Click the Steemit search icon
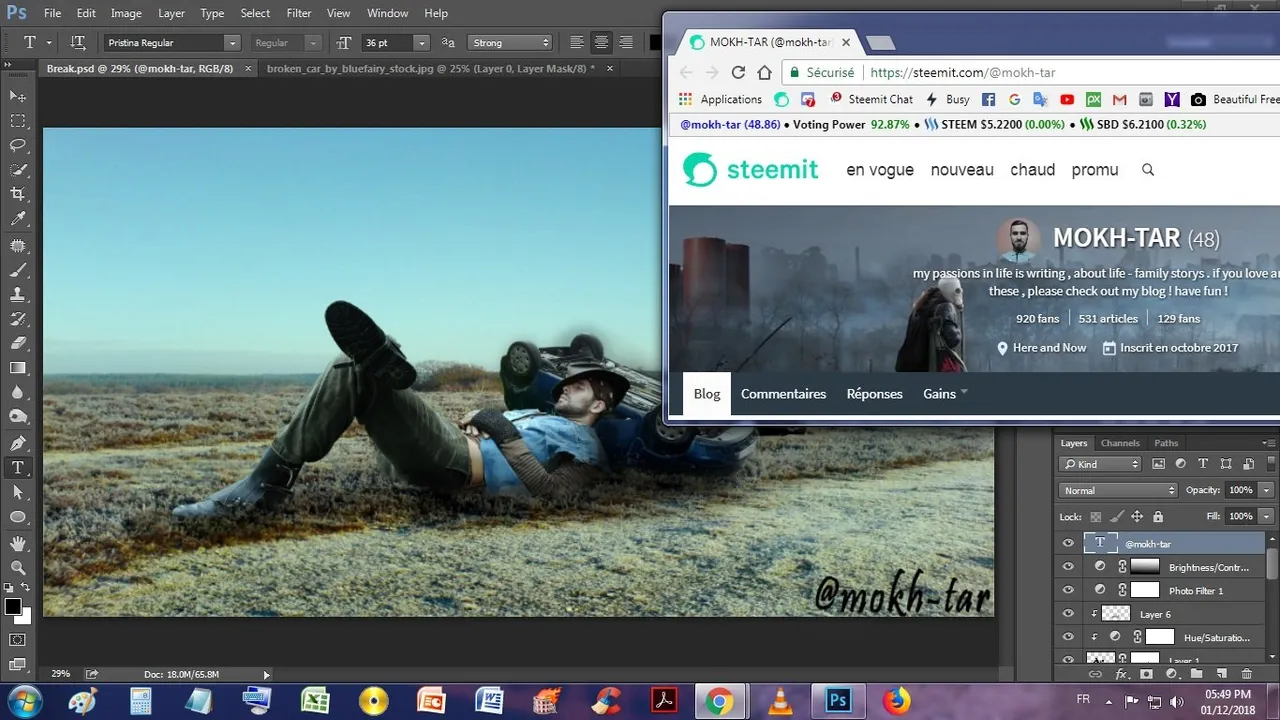 [x=1148, y=170]
